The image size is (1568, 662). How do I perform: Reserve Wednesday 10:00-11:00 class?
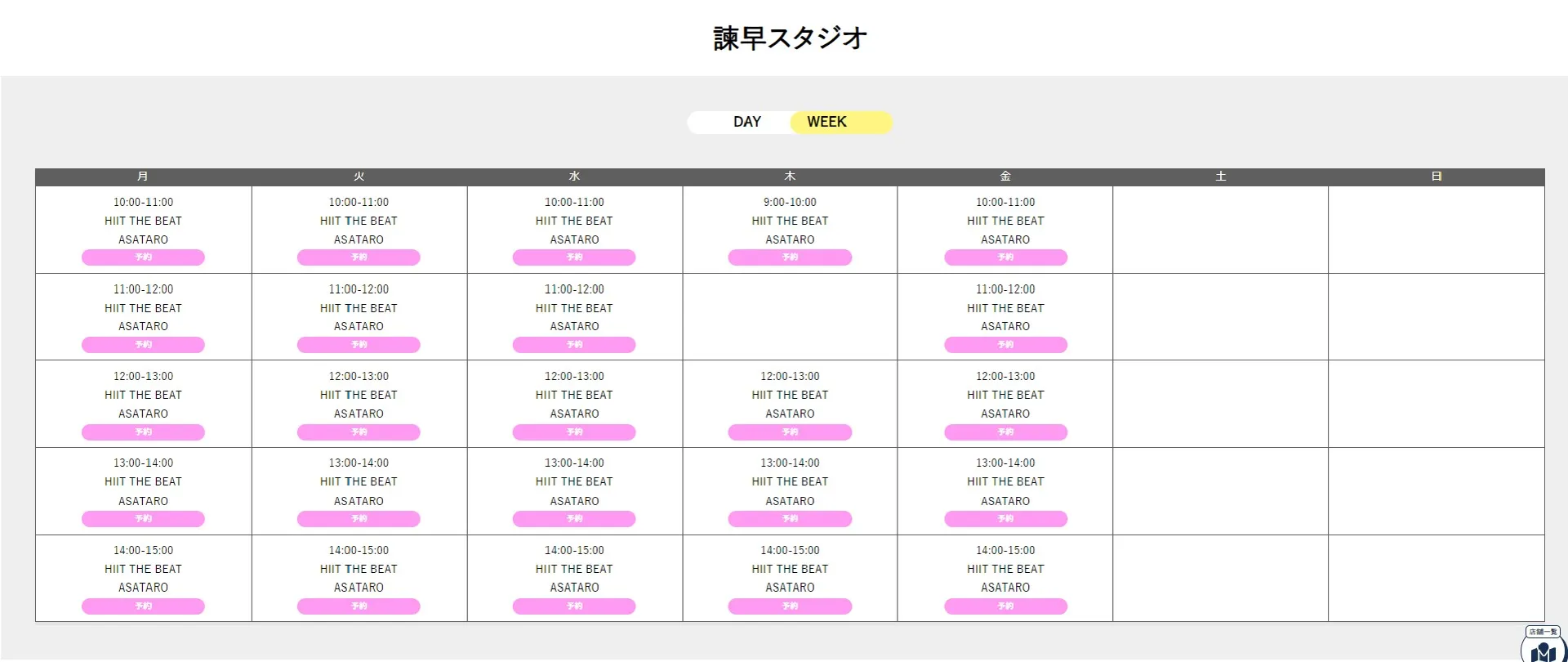click(574, 257)
